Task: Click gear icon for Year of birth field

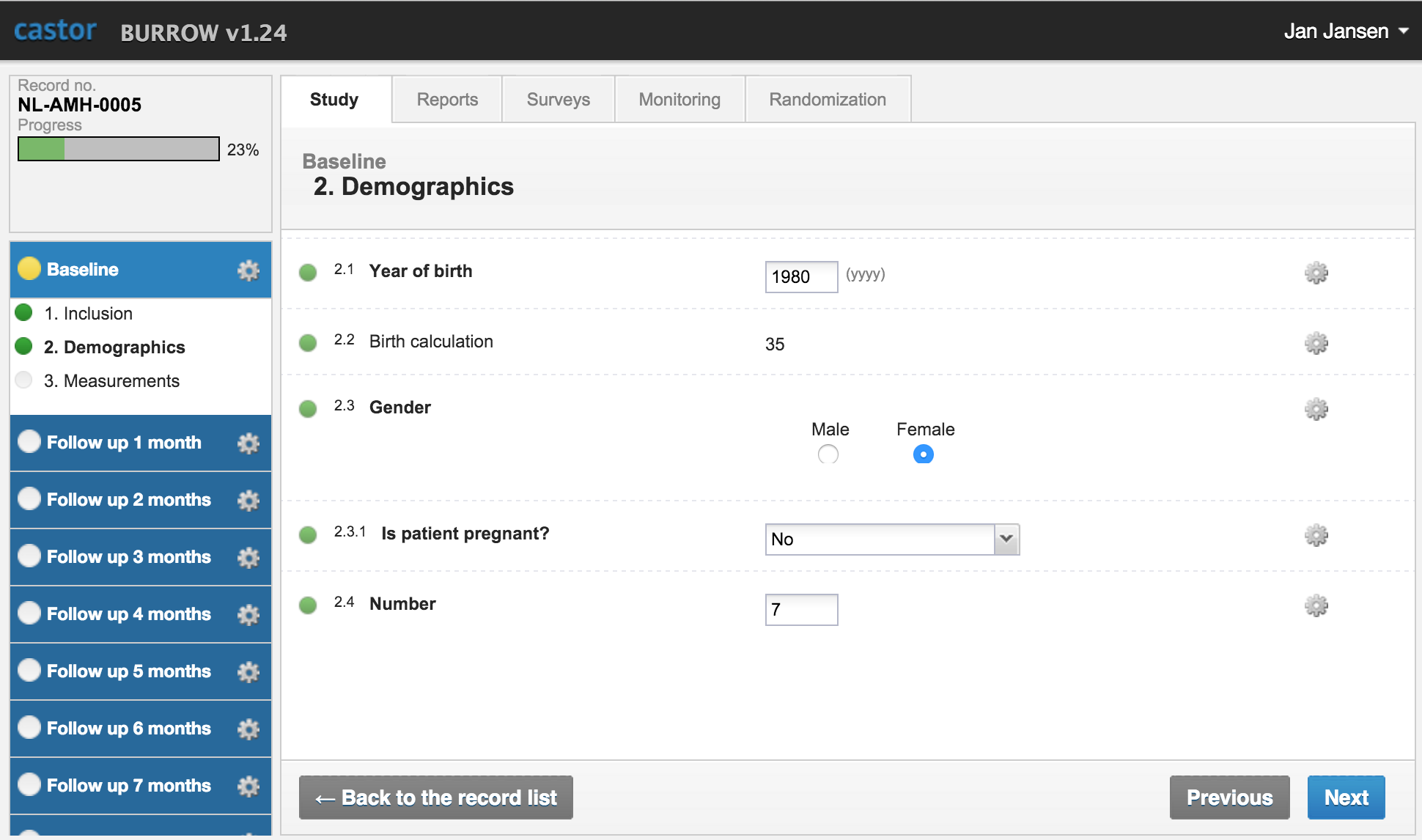Action: (x=1316, y=273)
